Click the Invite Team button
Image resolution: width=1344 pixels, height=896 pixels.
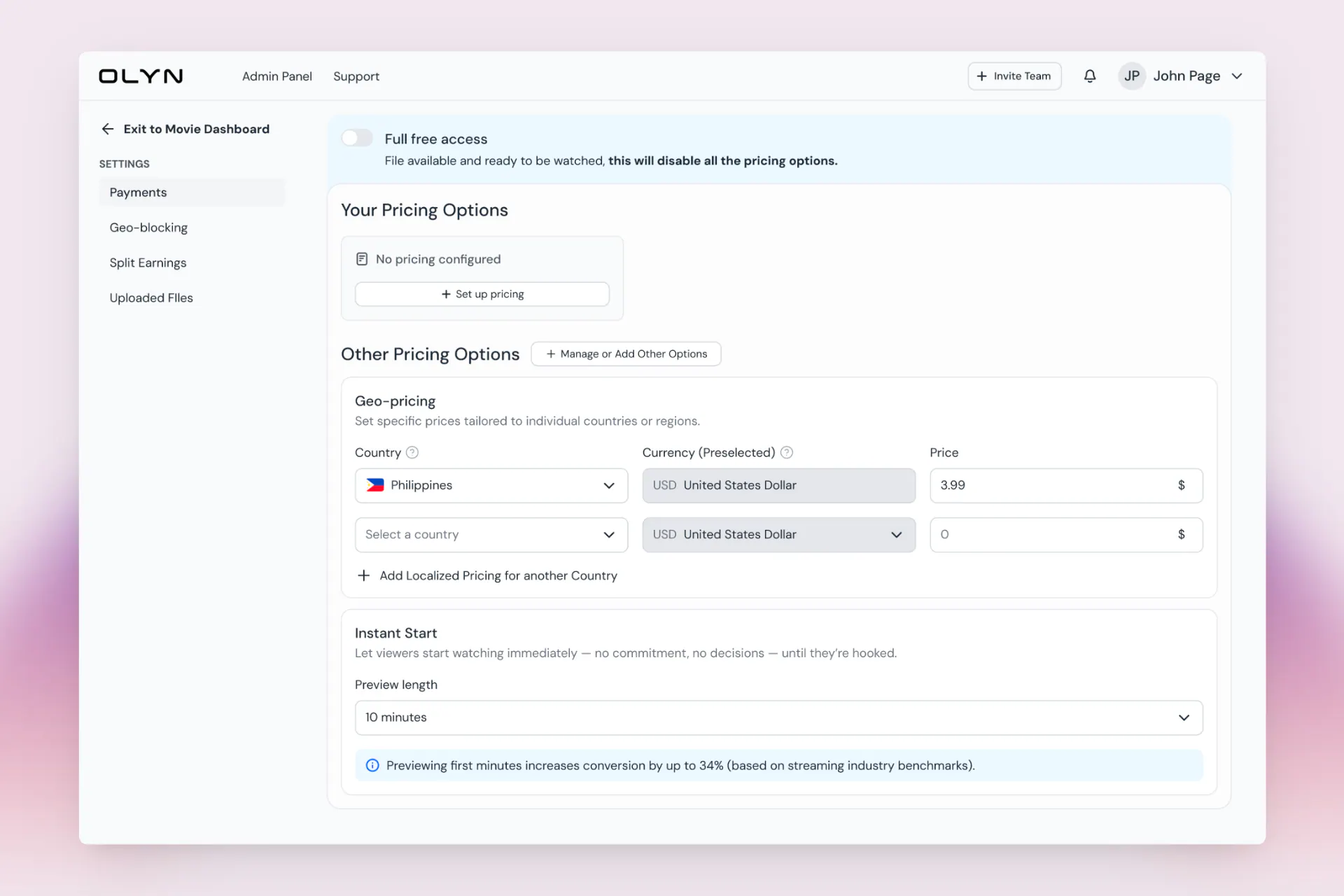[1014, 76]
